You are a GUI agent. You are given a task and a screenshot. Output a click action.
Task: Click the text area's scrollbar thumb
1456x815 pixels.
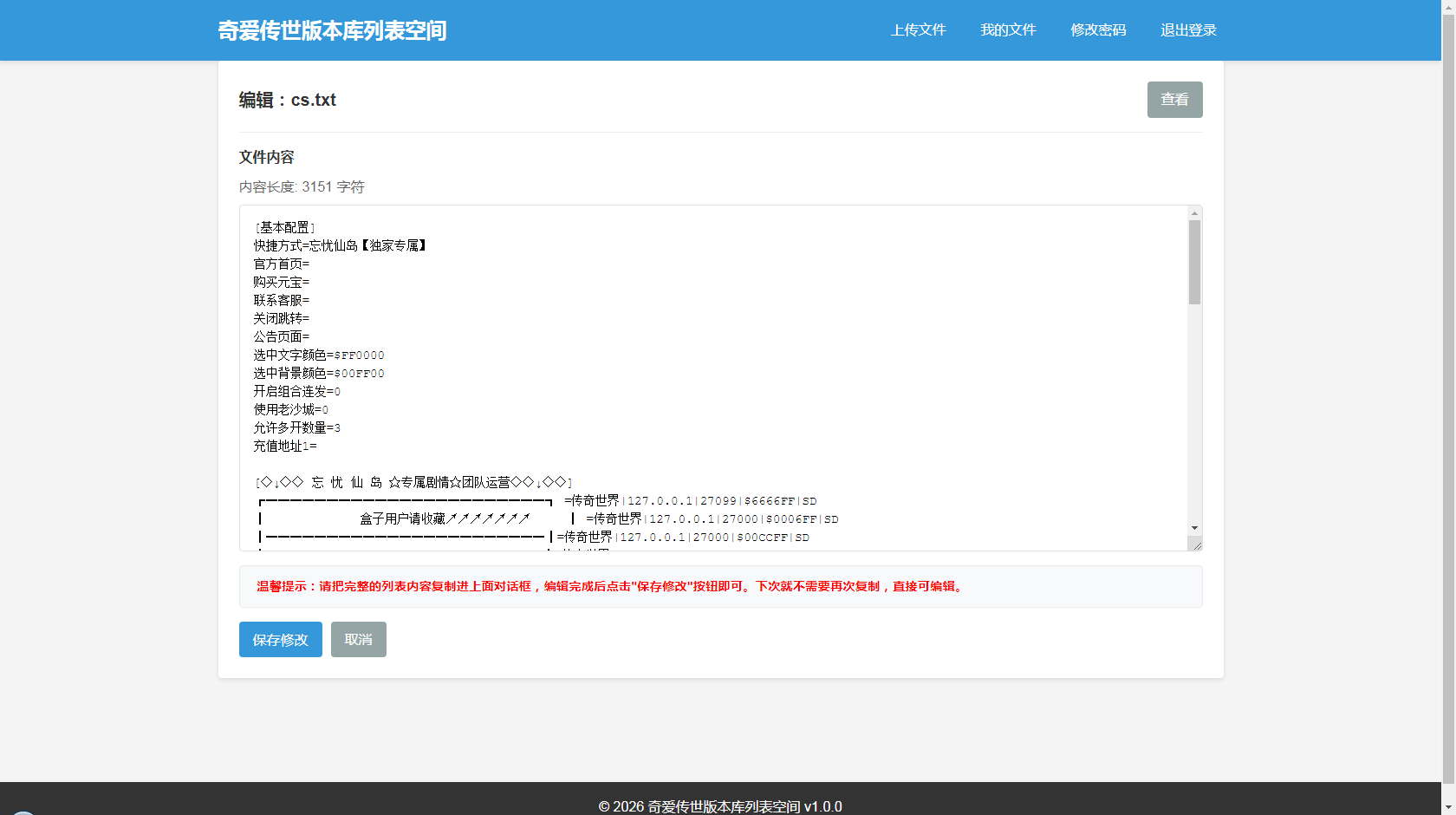click(x=1194, y=261)
